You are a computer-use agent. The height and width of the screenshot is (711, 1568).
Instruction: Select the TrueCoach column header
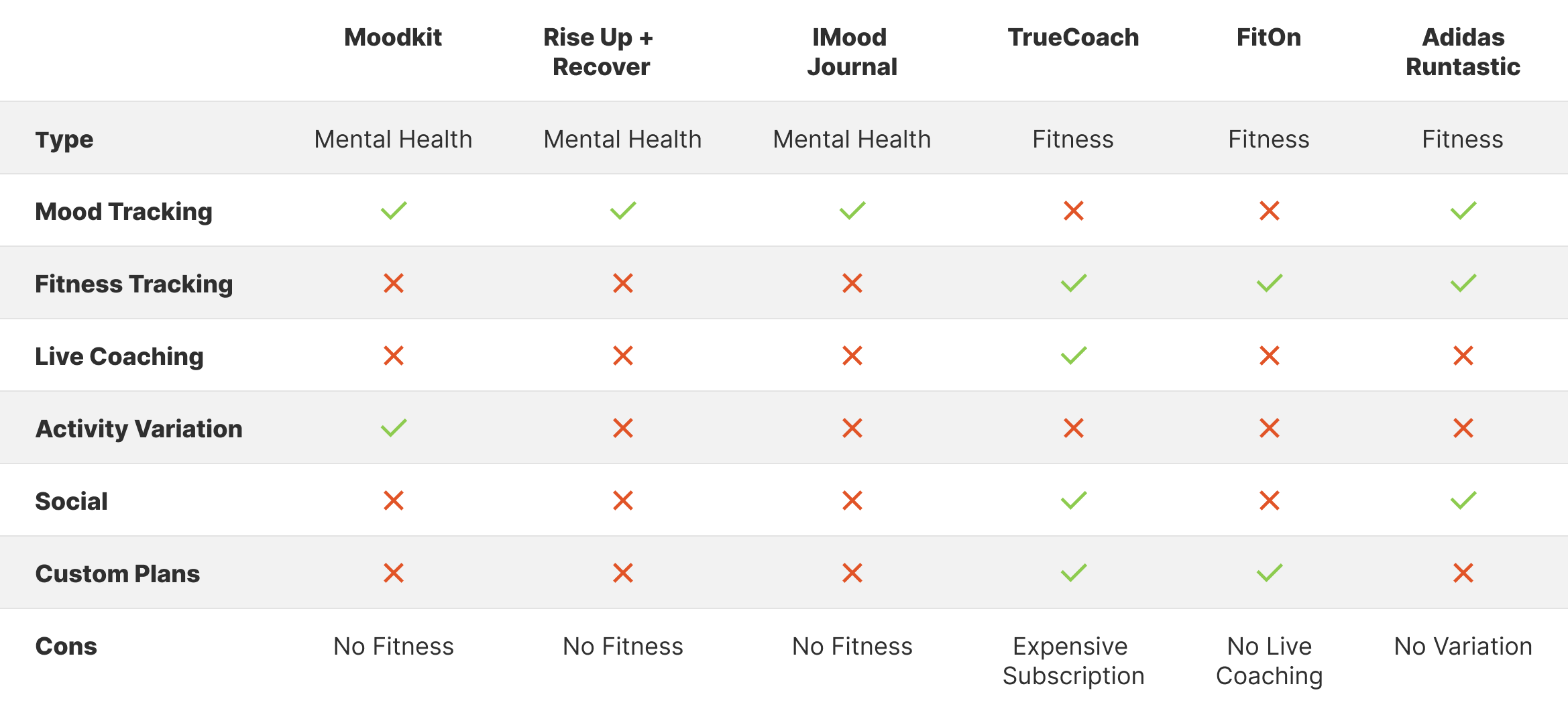1073,38
